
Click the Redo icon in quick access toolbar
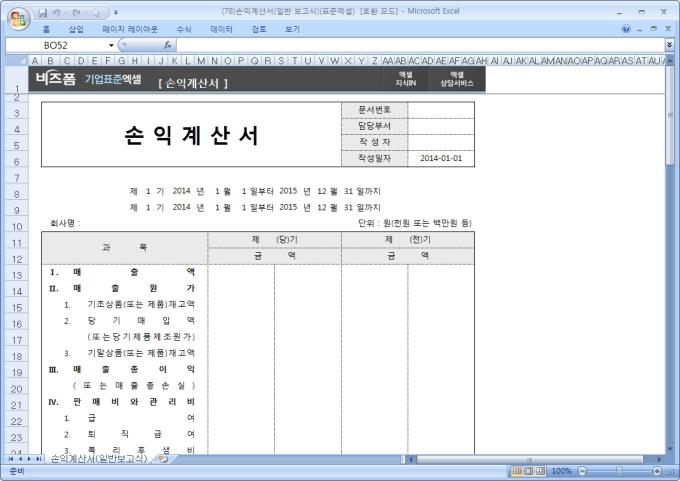pos(76,13)
